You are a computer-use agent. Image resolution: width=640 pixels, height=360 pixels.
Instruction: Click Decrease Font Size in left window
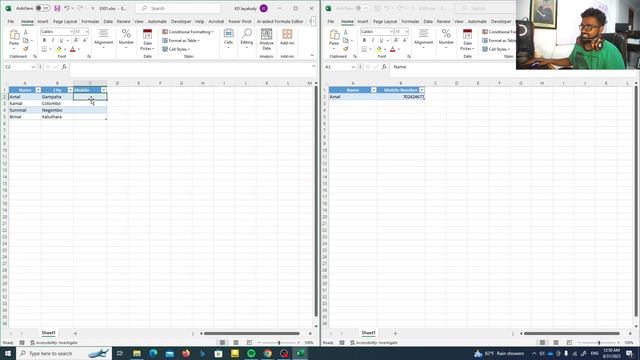[85, 40]
